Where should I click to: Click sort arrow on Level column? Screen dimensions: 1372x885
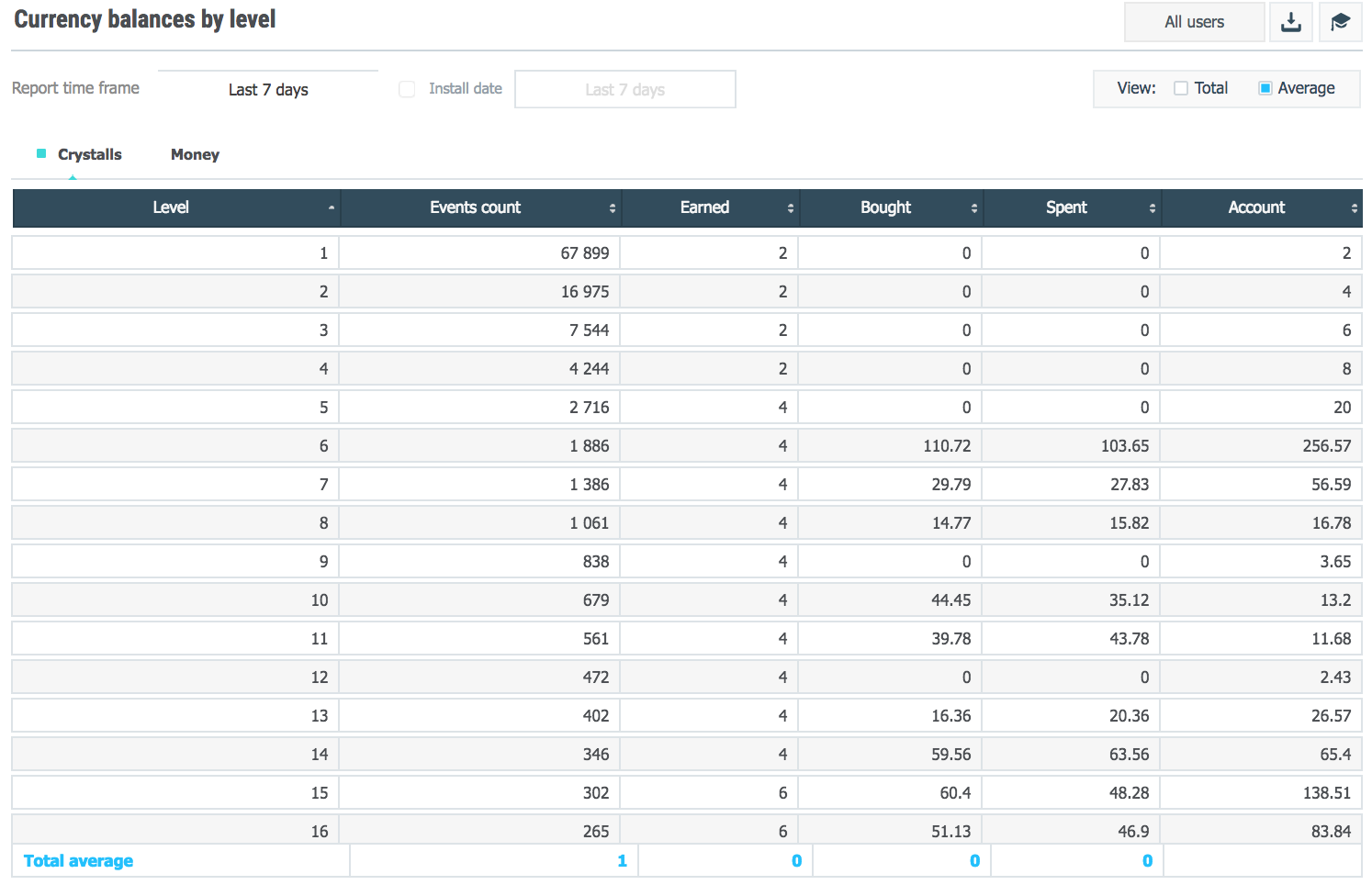[x=331, y=208]
